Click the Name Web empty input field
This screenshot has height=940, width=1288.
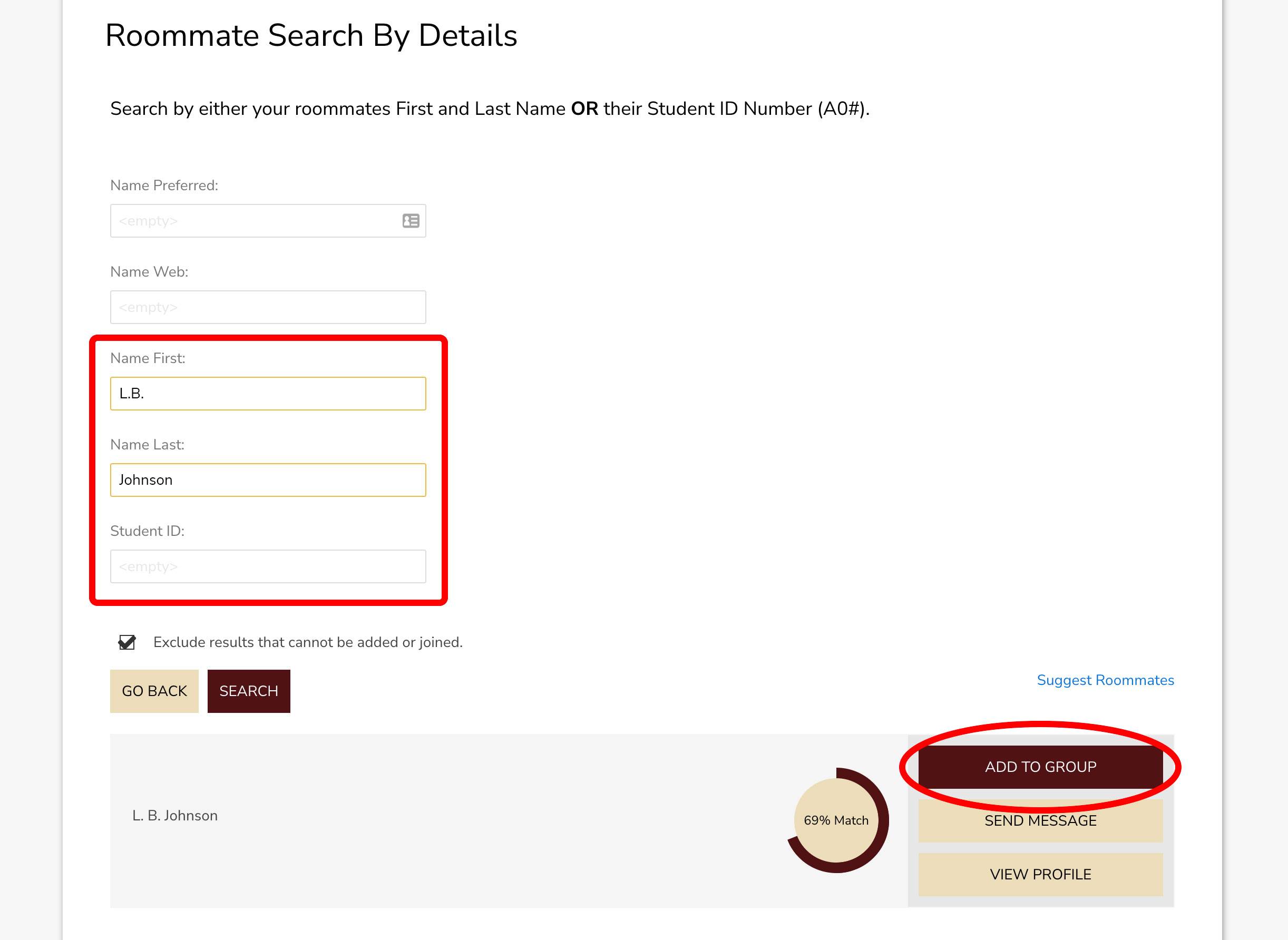[267, 307]
